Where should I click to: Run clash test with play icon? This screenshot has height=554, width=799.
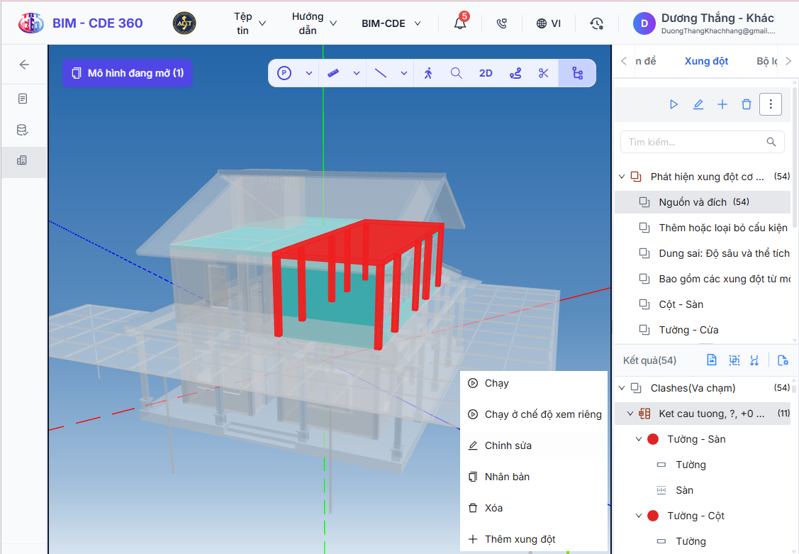coord(674,104)
